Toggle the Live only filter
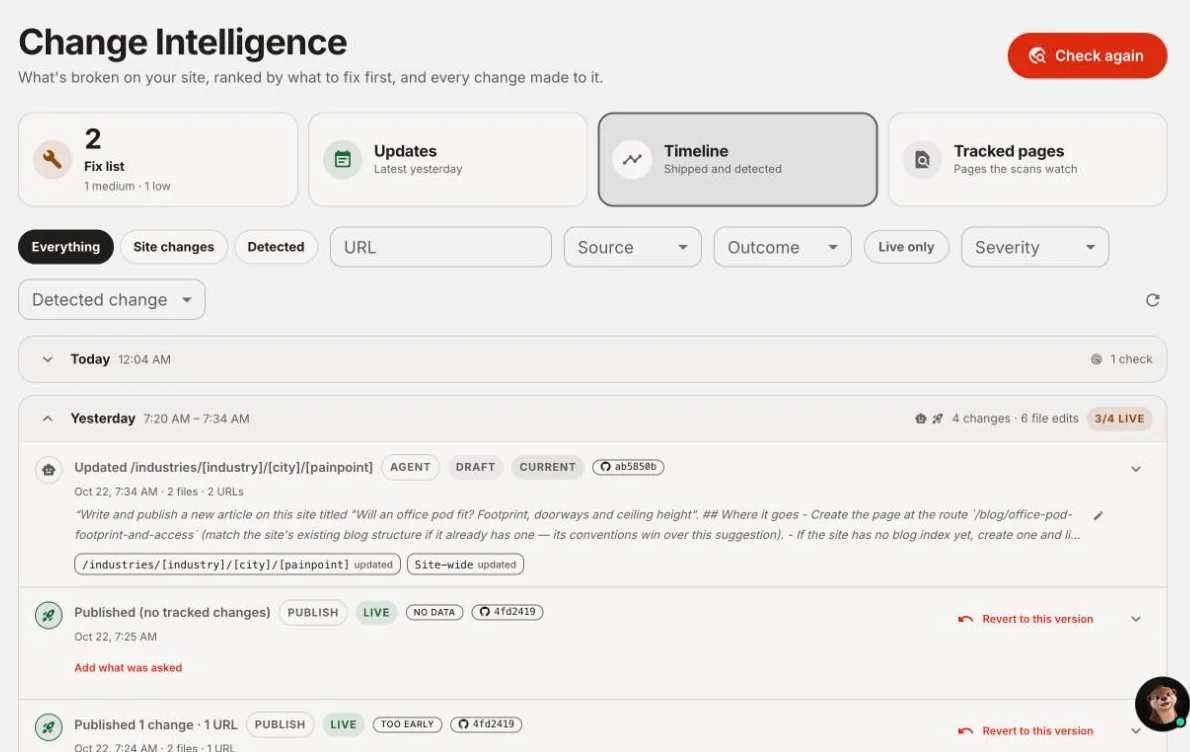The image size is (1190, 752). [906, 247]
